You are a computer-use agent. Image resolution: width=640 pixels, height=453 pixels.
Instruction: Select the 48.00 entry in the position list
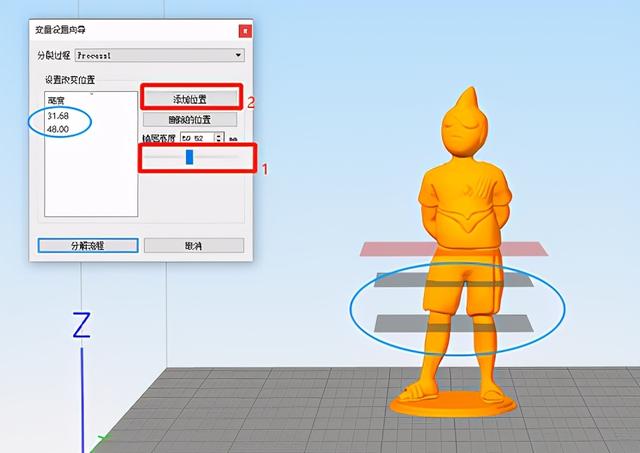(x=58, y=129)
